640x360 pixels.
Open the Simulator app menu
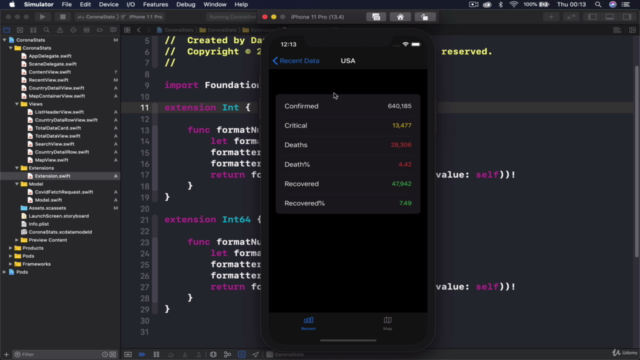pyautogui.click(x=39, y=4)
